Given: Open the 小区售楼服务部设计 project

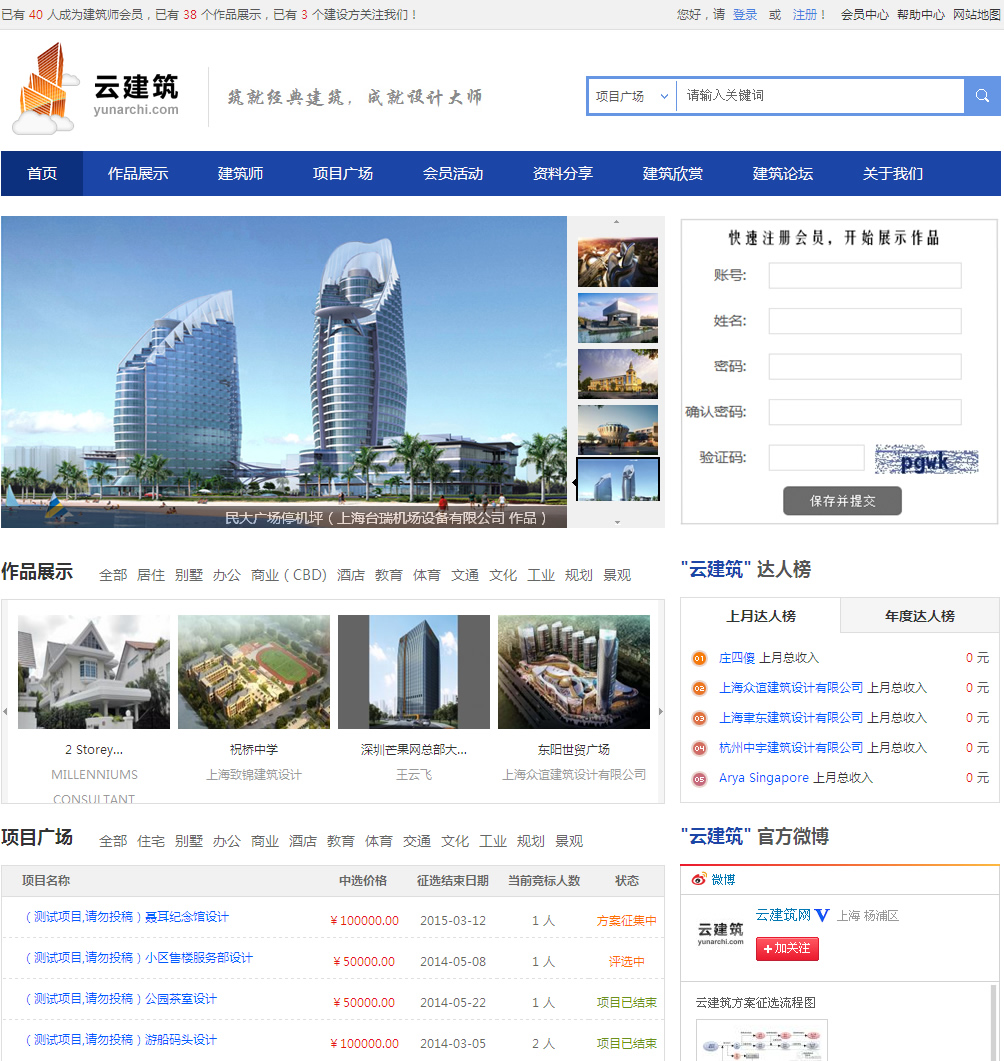Looking at the screenshot, I should click(x=139, y=958).
